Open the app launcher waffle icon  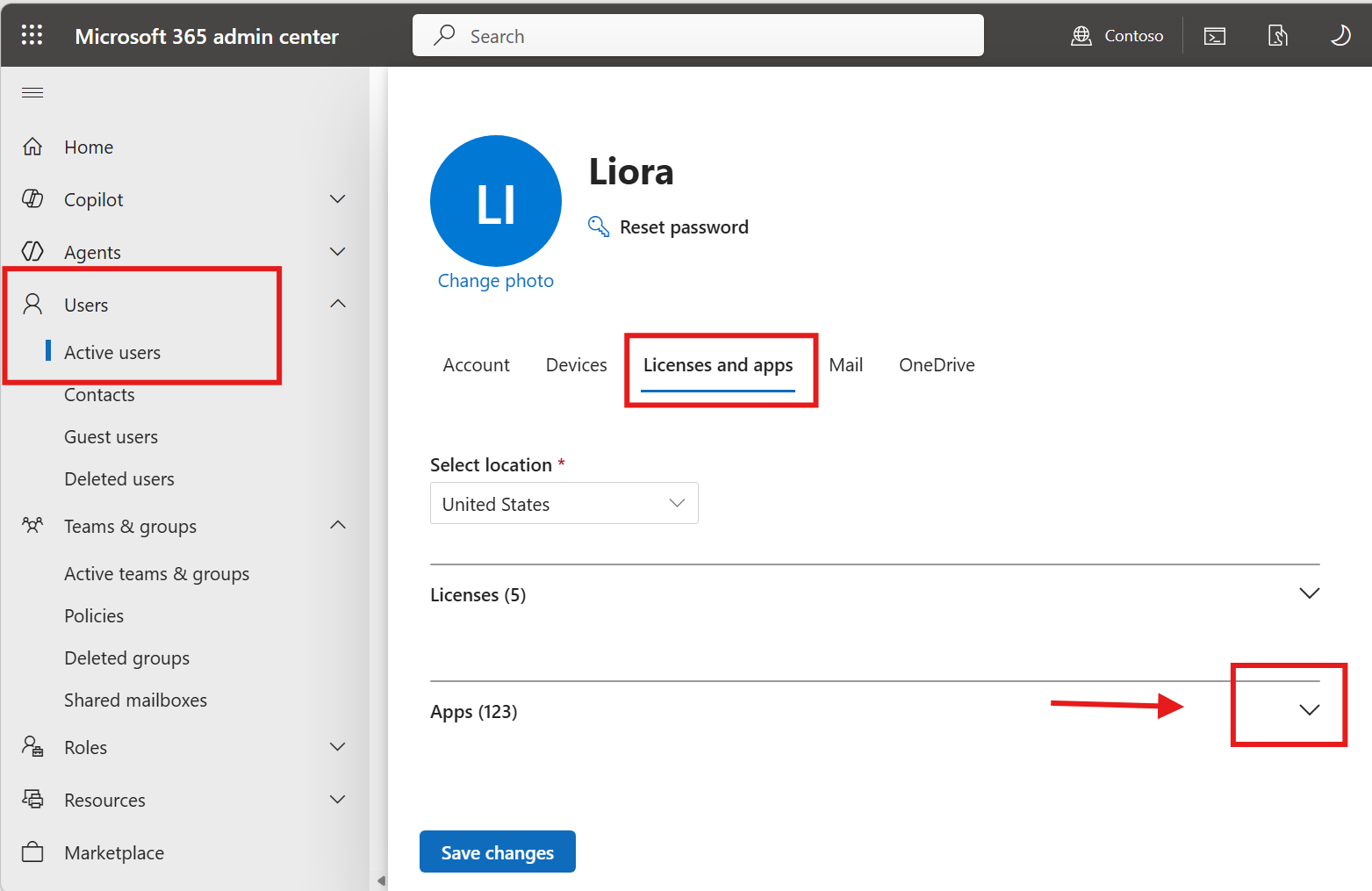(32, 35)
